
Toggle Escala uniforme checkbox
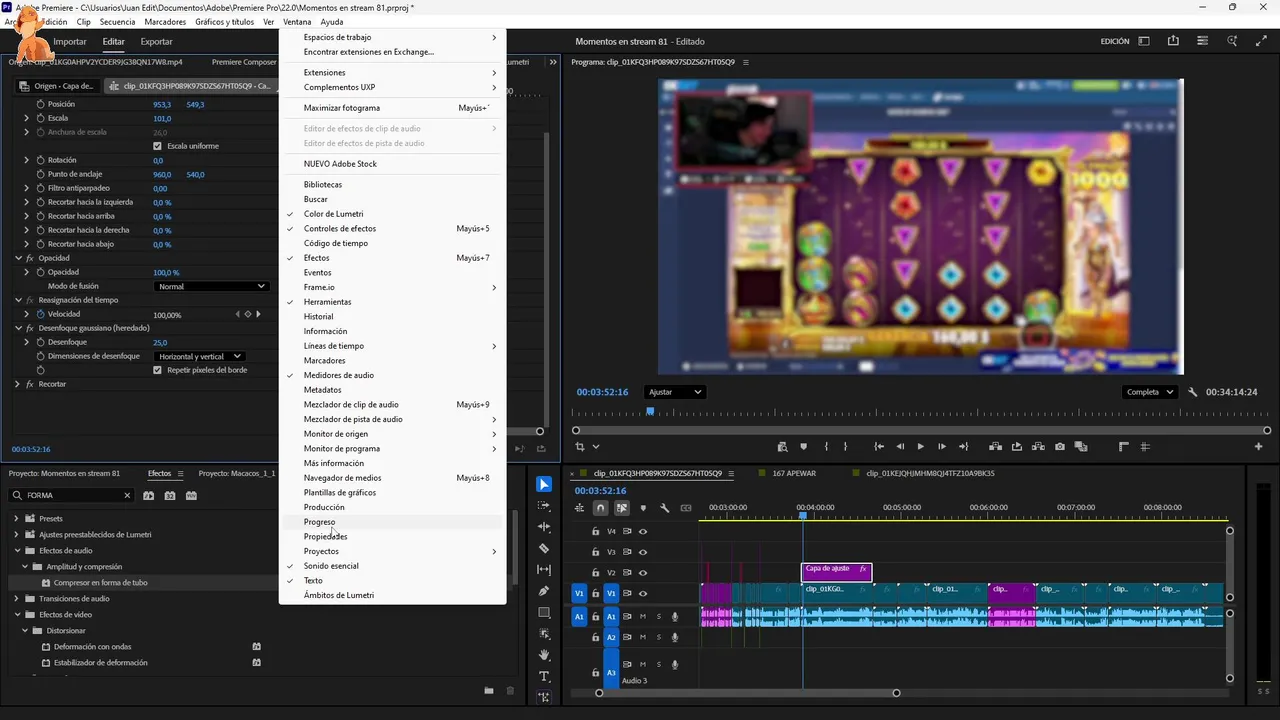(157, 146)
